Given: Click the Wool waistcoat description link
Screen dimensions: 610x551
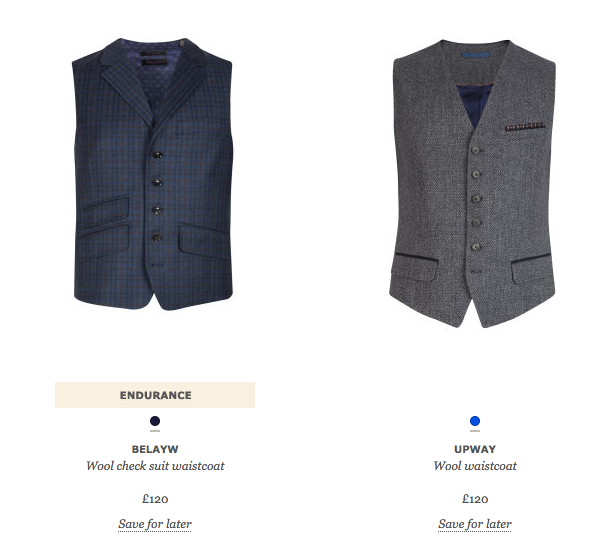Looking at the screenshot, I should [475, 466].
